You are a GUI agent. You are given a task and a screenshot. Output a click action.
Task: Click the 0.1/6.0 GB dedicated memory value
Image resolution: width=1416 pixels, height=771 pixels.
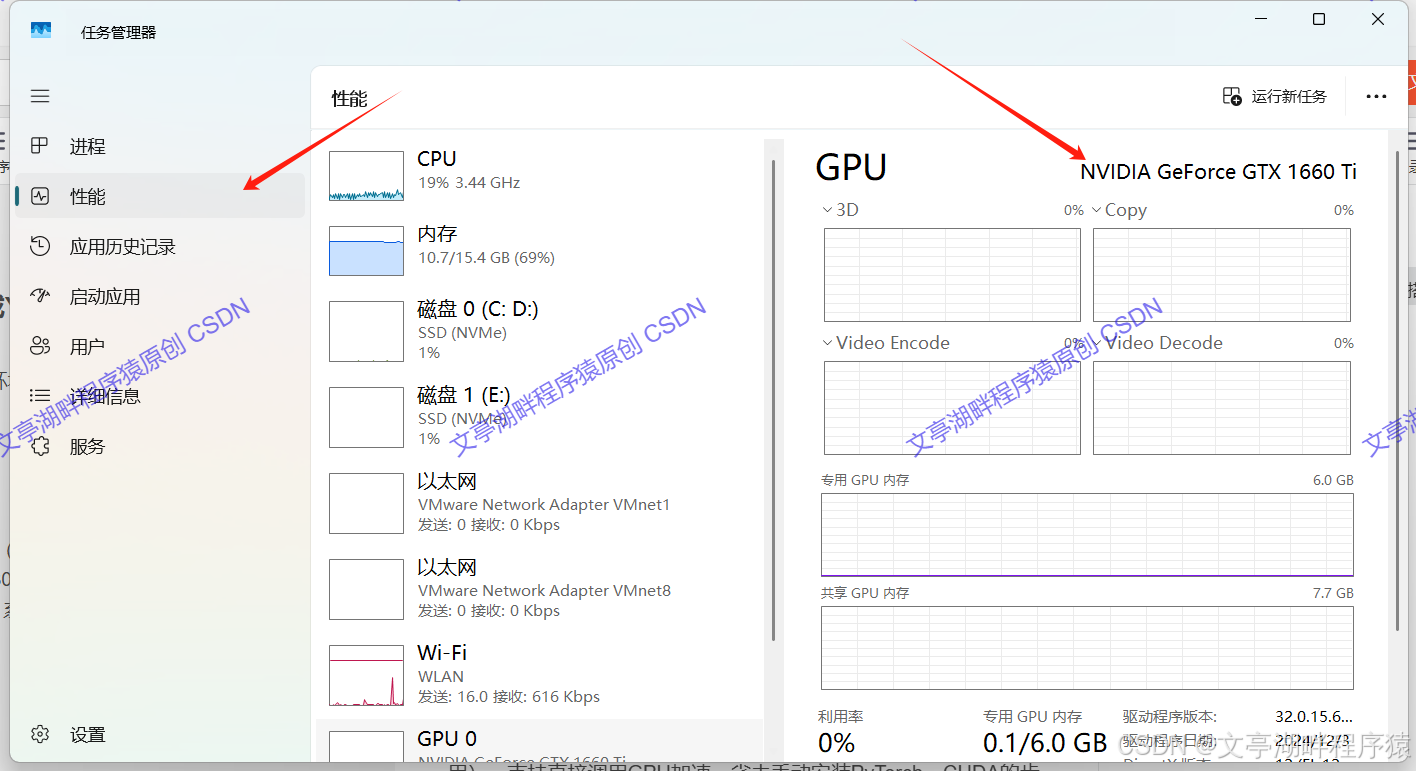[1045, 743]
